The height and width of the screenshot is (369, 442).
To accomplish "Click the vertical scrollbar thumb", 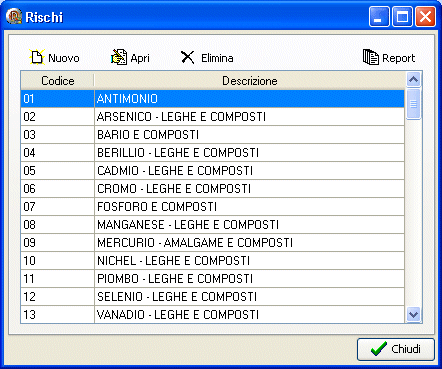I will click(x=413, y=104).
